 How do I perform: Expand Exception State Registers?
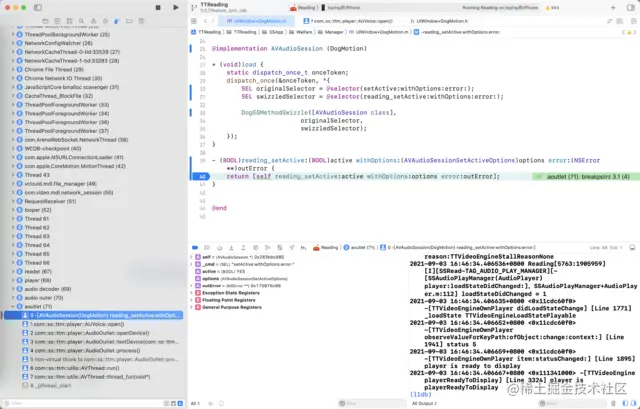[x=191, y=293]
